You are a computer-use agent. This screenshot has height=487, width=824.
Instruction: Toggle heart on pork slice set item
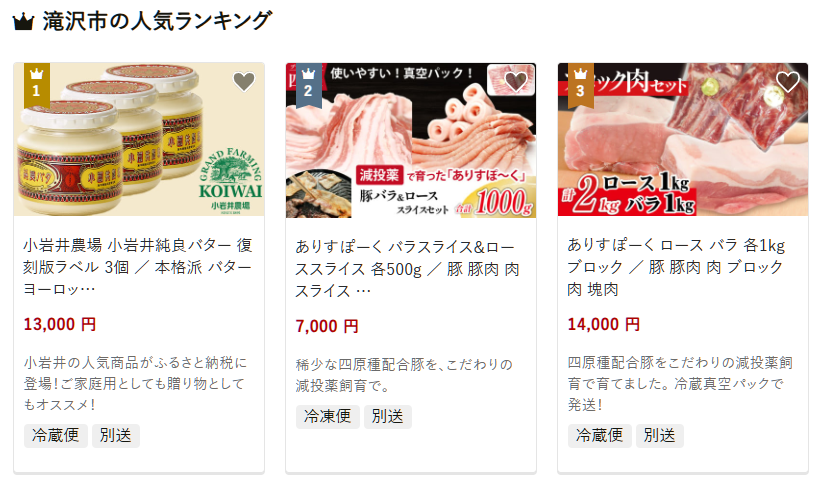[516, 81]
